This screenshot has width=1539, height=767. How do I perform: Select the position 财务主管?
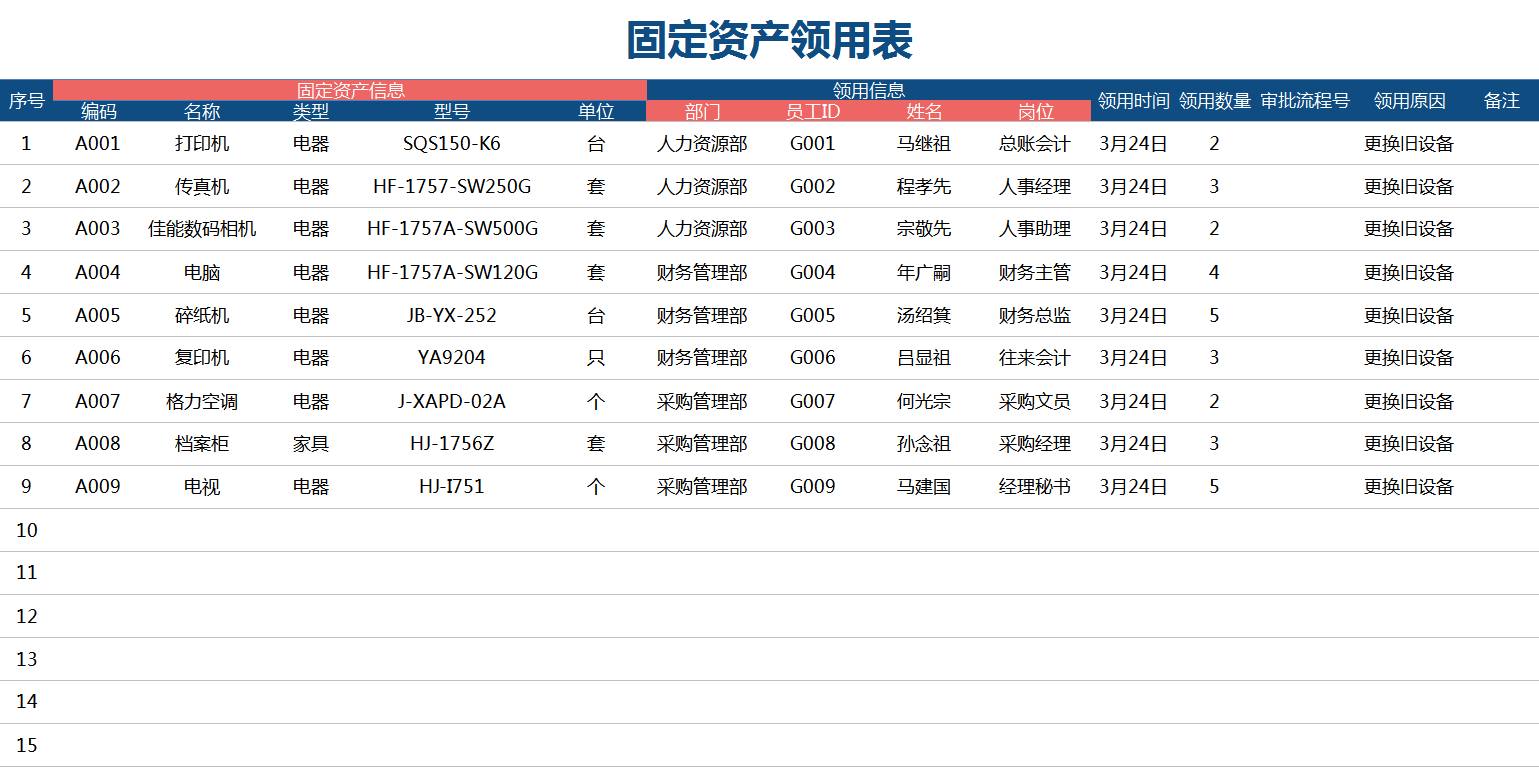pyautogui.click(x=1035, y=272)
